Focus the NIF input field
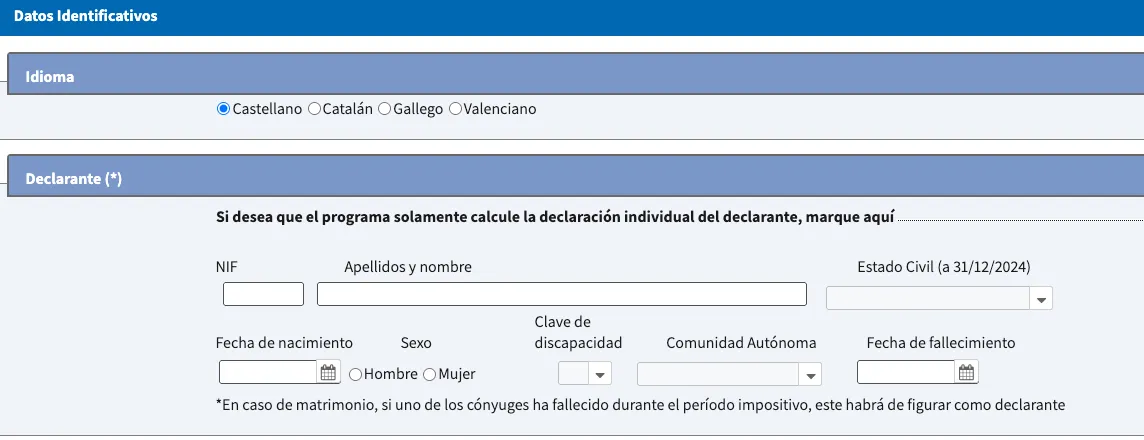The width and height of the screenshot is (1144, 440). click(x=263, y=294)
